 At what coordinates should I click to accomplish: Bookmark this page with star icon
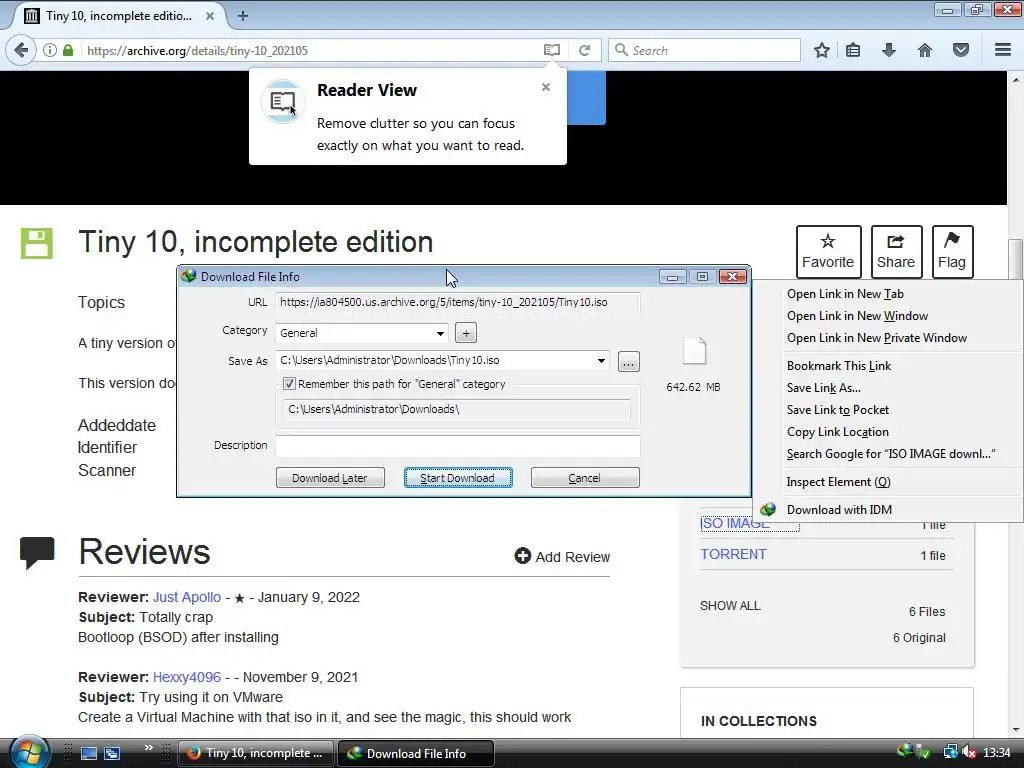coord(822,50)
